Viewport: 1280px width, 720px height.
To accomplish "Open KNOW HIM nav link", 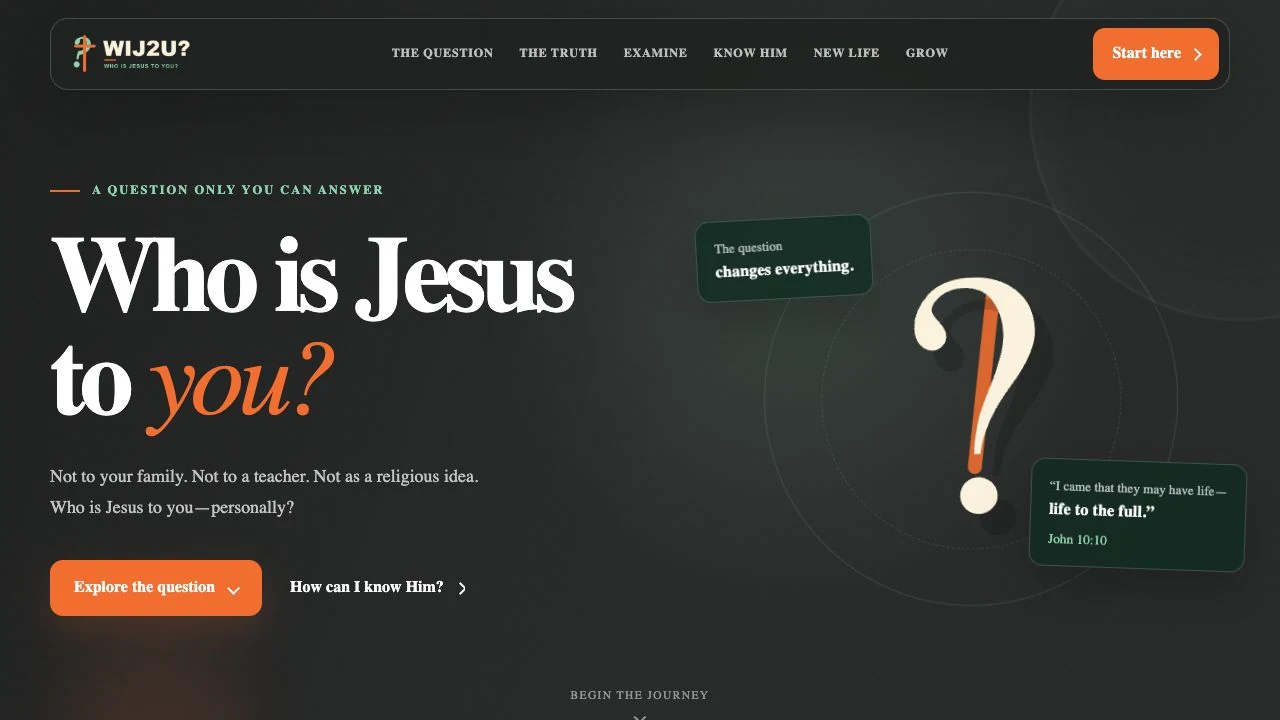I will [750, 53].
